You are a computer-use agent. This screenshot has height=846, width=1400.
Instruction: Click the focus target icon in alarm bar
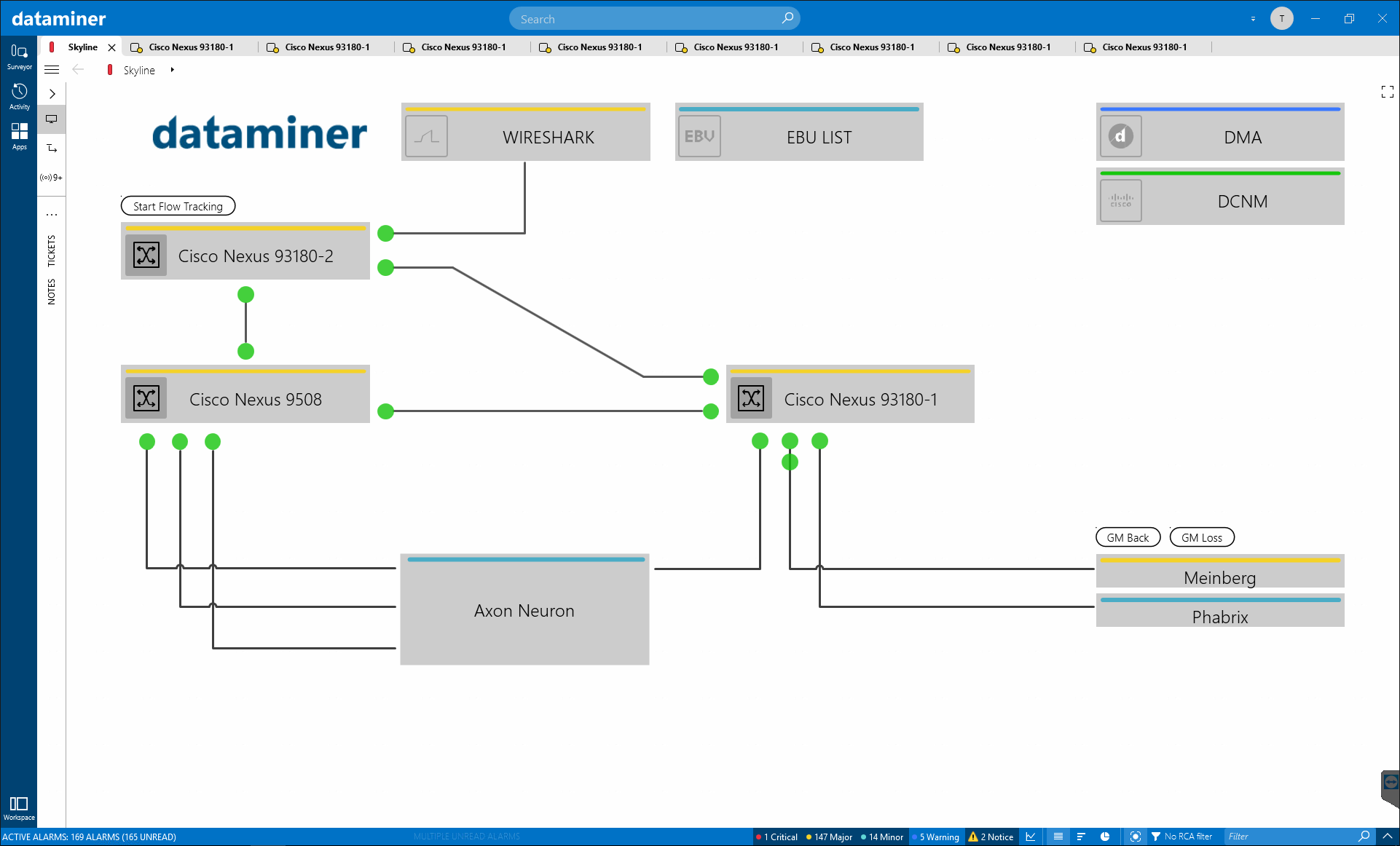point(1135,837)
